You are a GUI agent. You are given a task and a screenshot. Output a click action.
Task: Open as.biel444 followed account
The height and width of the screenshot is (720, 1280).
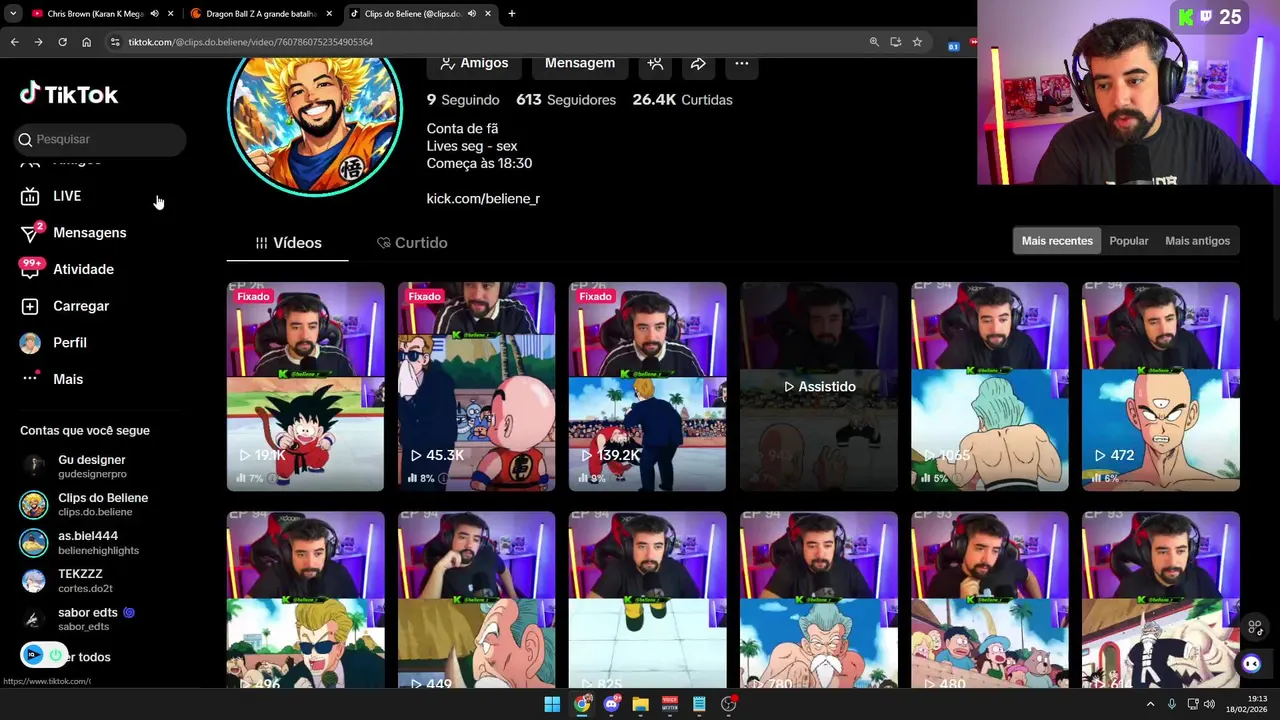[x=90, y=543]
